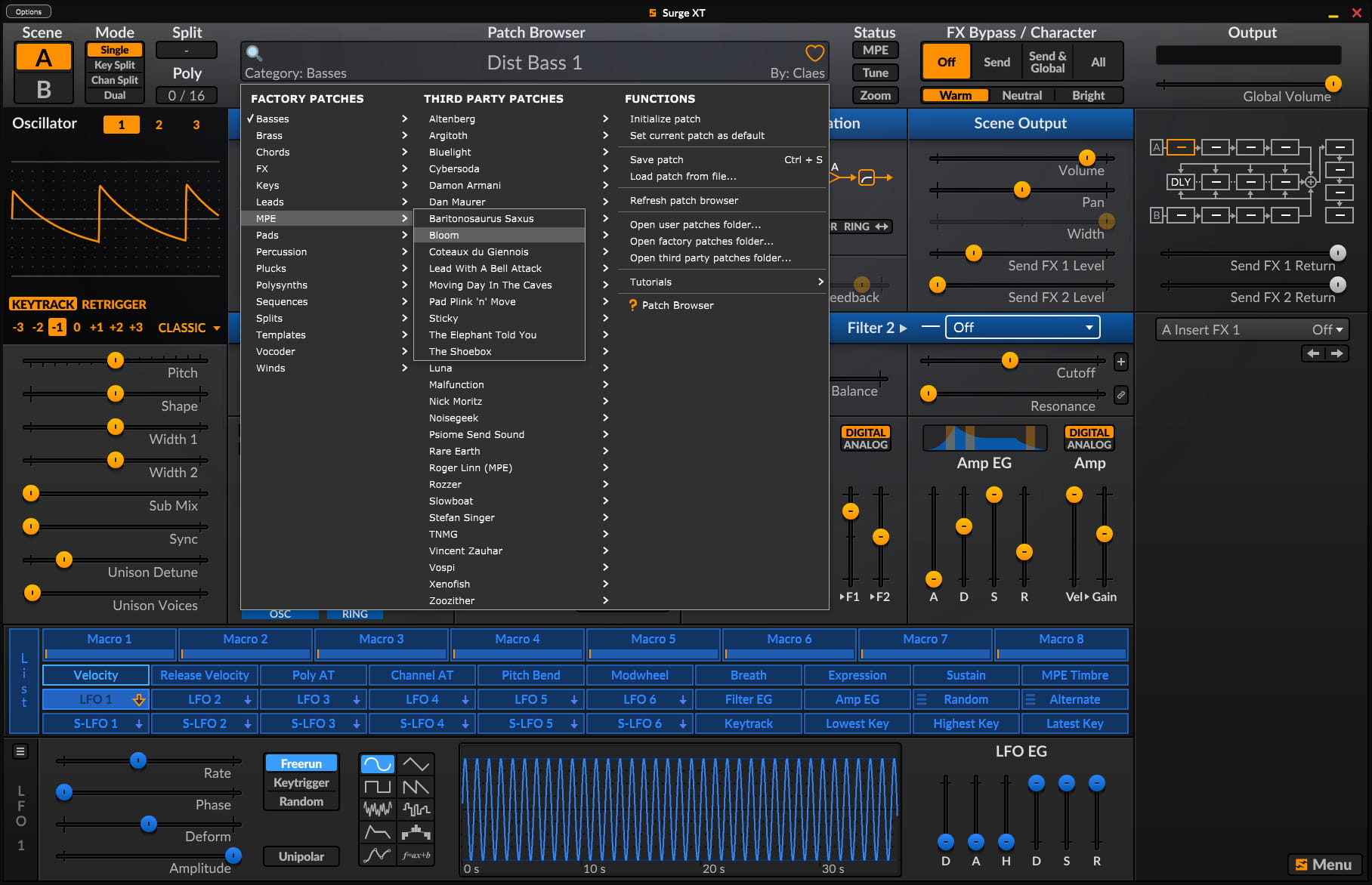Click the plus icon beside Cutoff
The width and height of the screenshot is (1372, 885).
point(1121,362)
